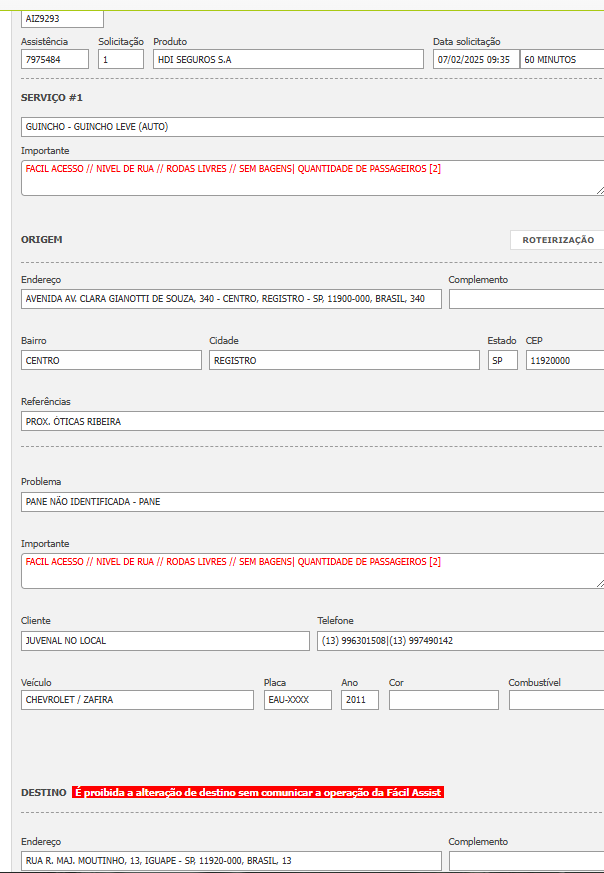Select the GUINCHO LEVE (AUTO) service field
The image size is (604, 873).
pos(310,127)
